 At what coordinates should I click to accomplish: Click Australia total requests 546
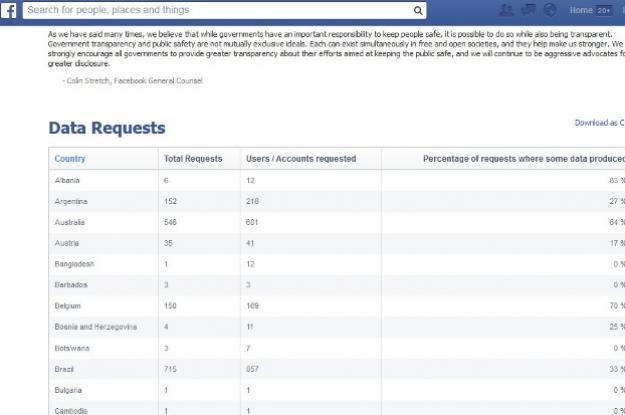(170, 222)
